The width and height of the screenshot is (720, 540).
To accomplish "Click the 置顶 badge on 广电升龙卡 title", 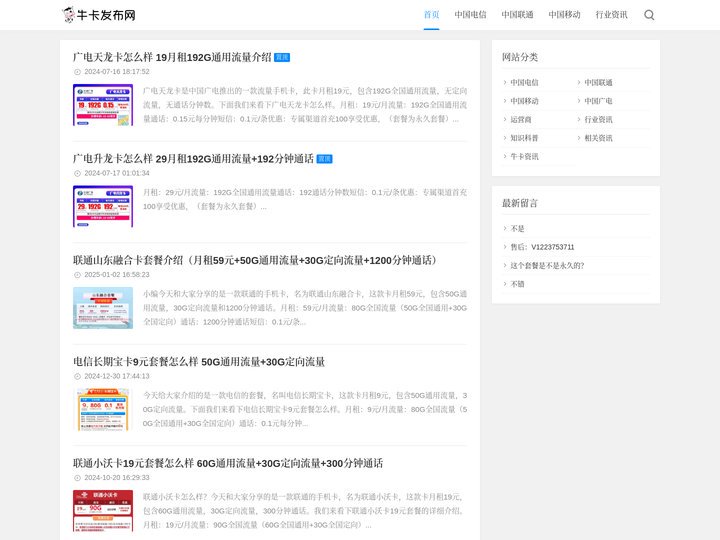I will 324,159.
